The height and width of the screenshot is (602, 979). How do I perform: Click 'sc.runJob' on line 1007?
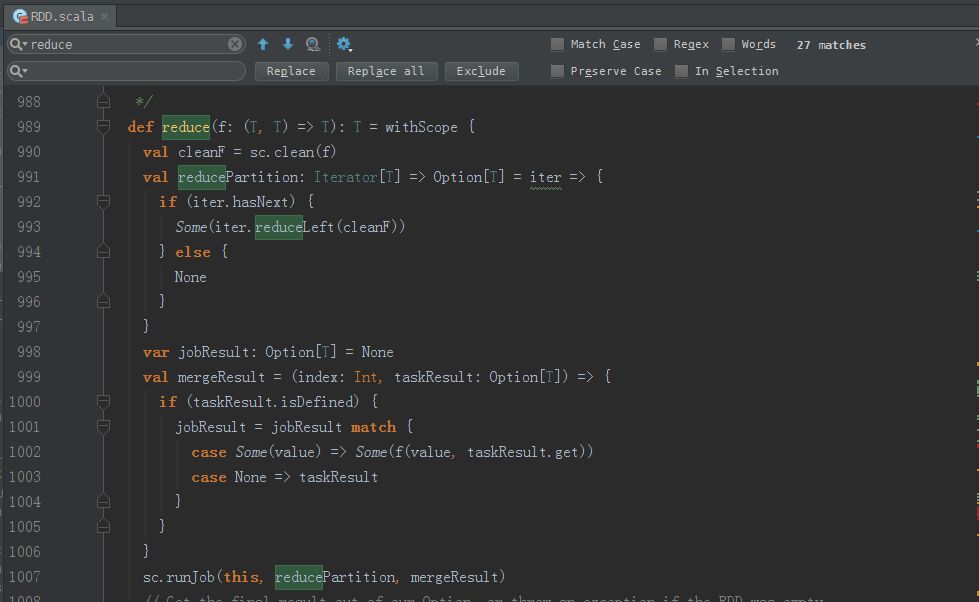click(179, 576)
